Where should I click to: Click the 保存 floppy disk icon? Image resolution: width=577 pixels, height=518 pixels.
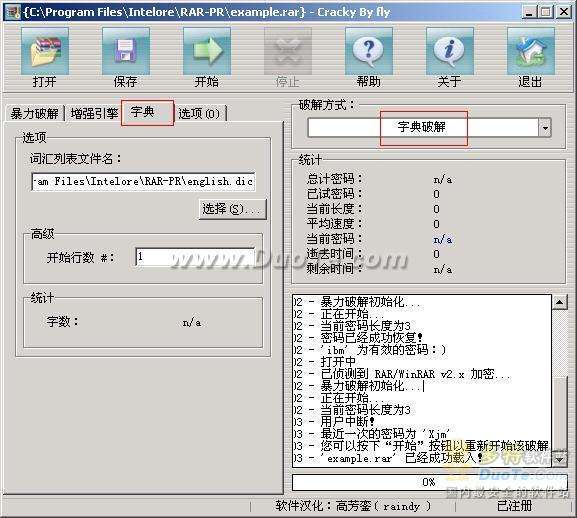click(x=126, y=52)
